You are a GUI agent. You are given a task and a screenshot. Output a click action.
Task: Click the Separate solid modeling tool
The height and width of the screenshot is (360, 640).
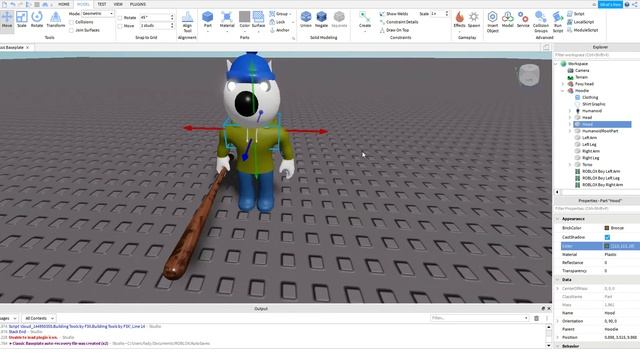pyautogui.click(x=339, y=20)
